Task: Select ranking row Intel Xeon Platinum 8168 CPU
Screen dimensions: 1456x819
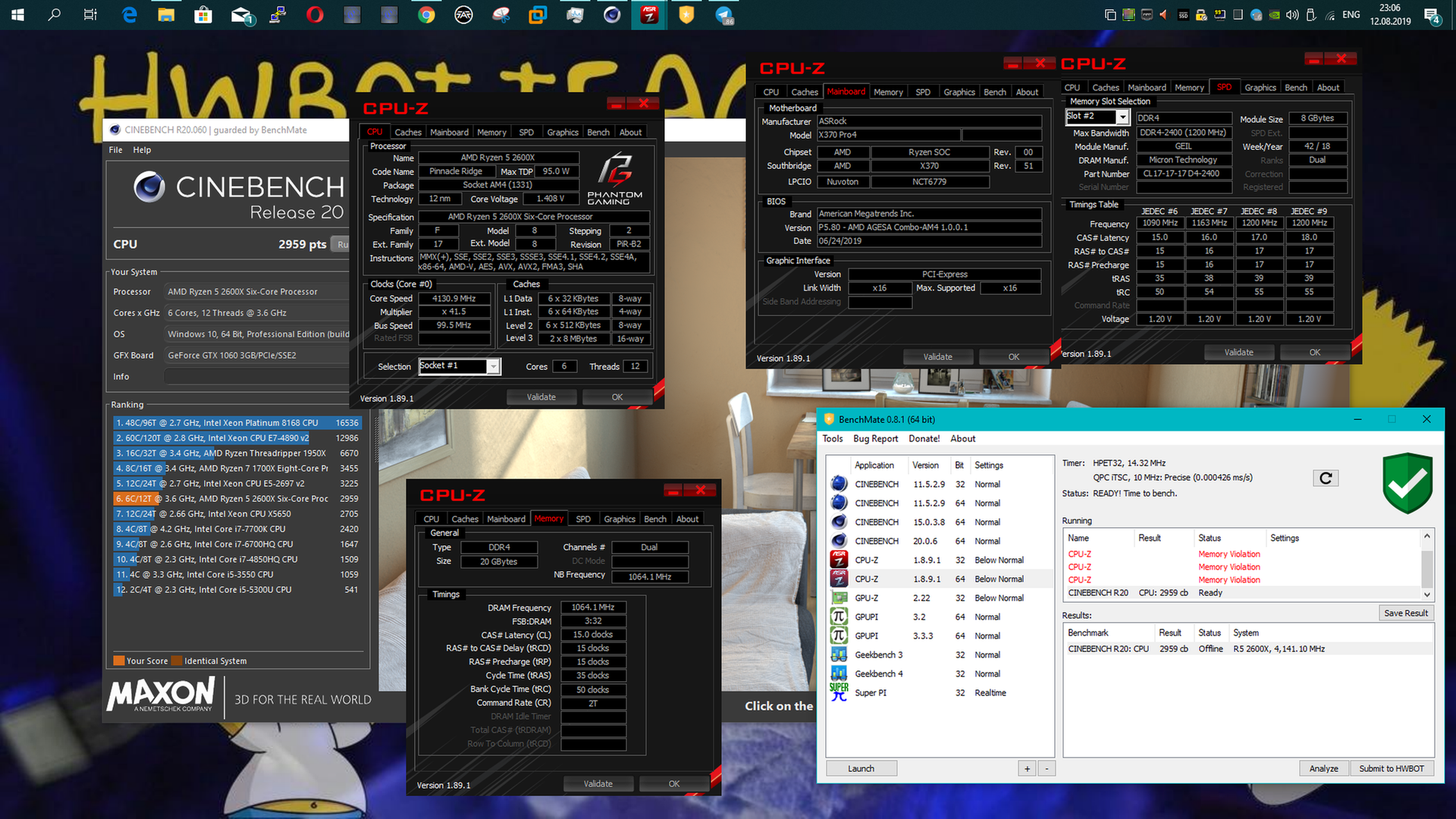Action: 237,422
